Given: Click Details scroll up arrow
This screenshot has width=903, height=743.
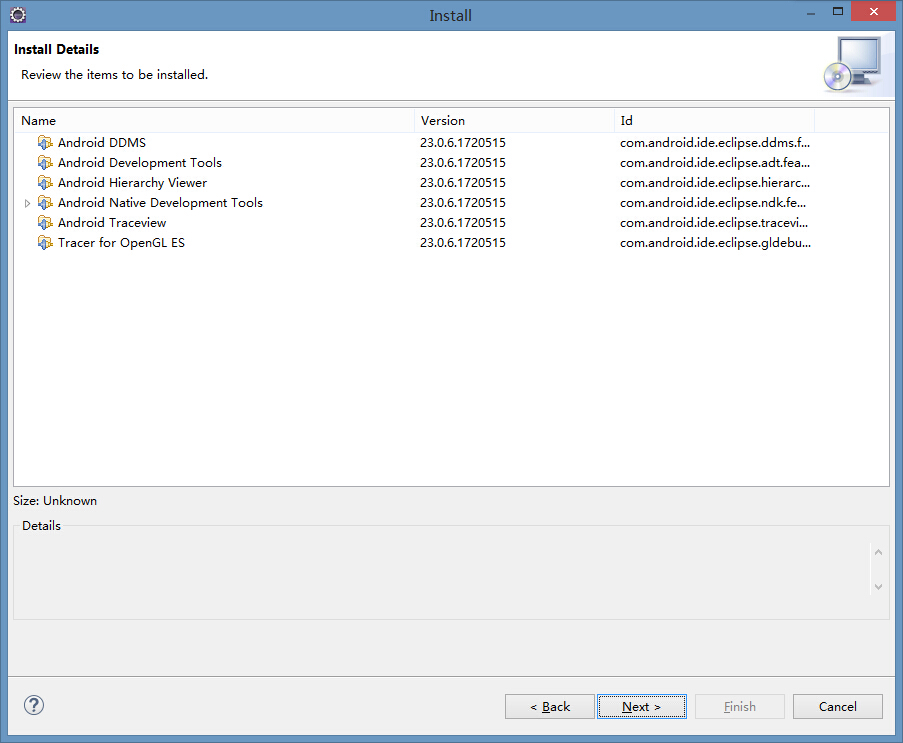Looking at the screenshot, I should tap(878, 552).
